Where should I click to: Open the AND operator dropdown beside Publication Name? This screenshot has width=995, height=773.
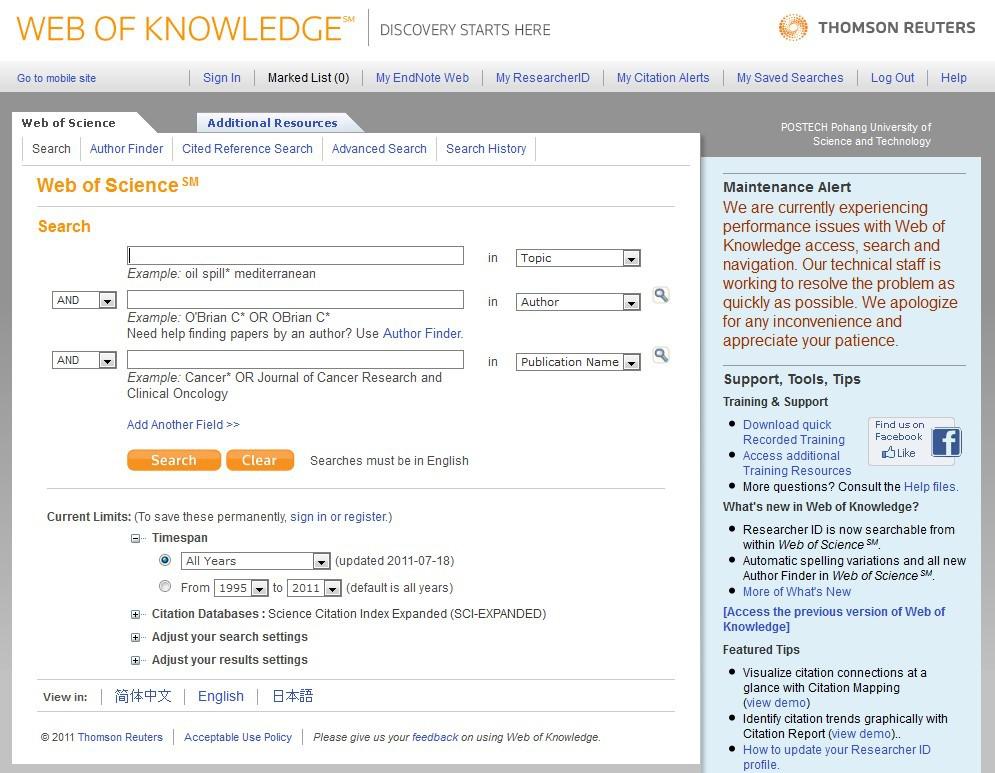coord(84,360)
